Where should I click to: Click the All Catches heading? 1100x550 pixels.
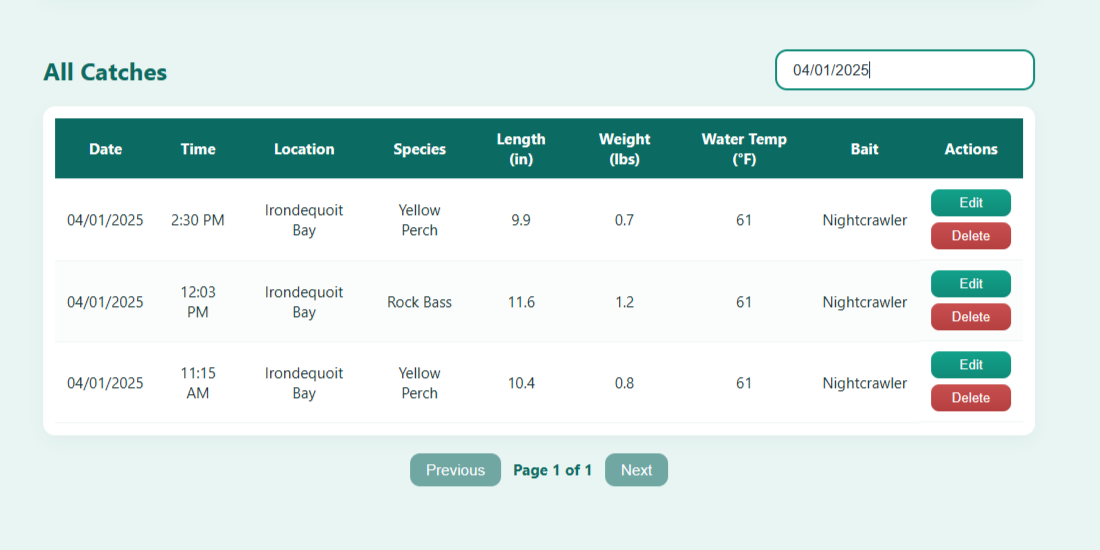point(105,72)
